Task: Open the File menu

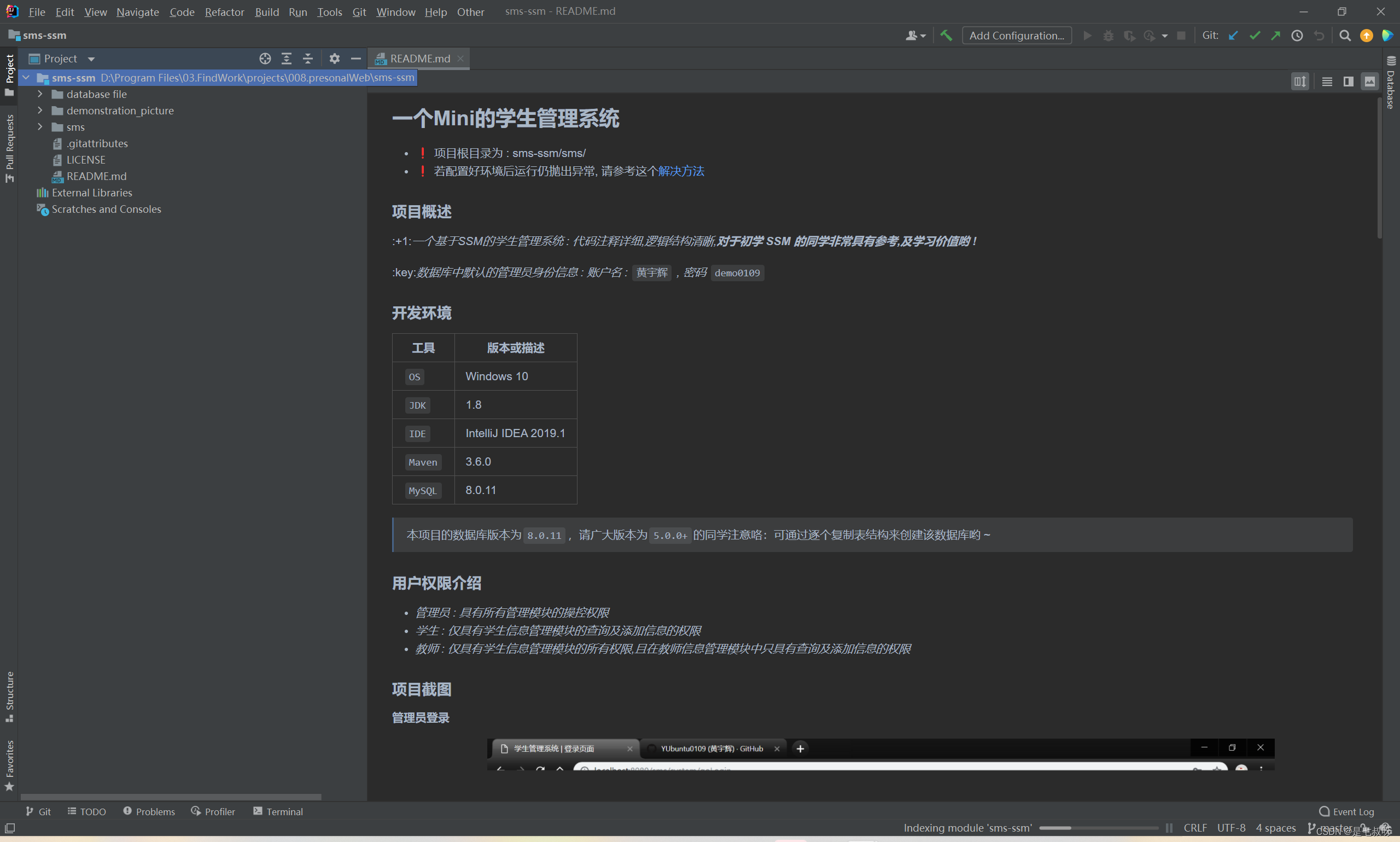Action: click(x=37, y=12)
